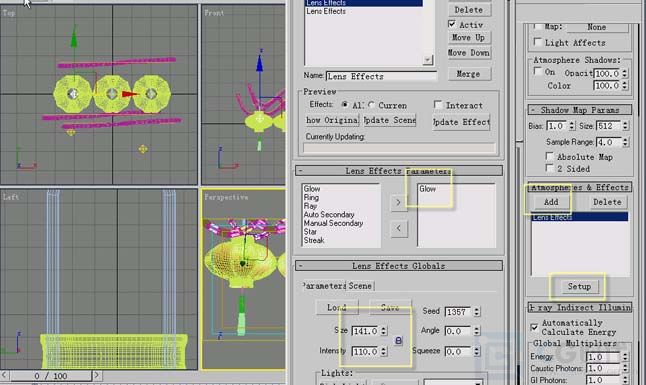Select the All effects radio button
Screen dimensions: 646x385
coord(345,105)
